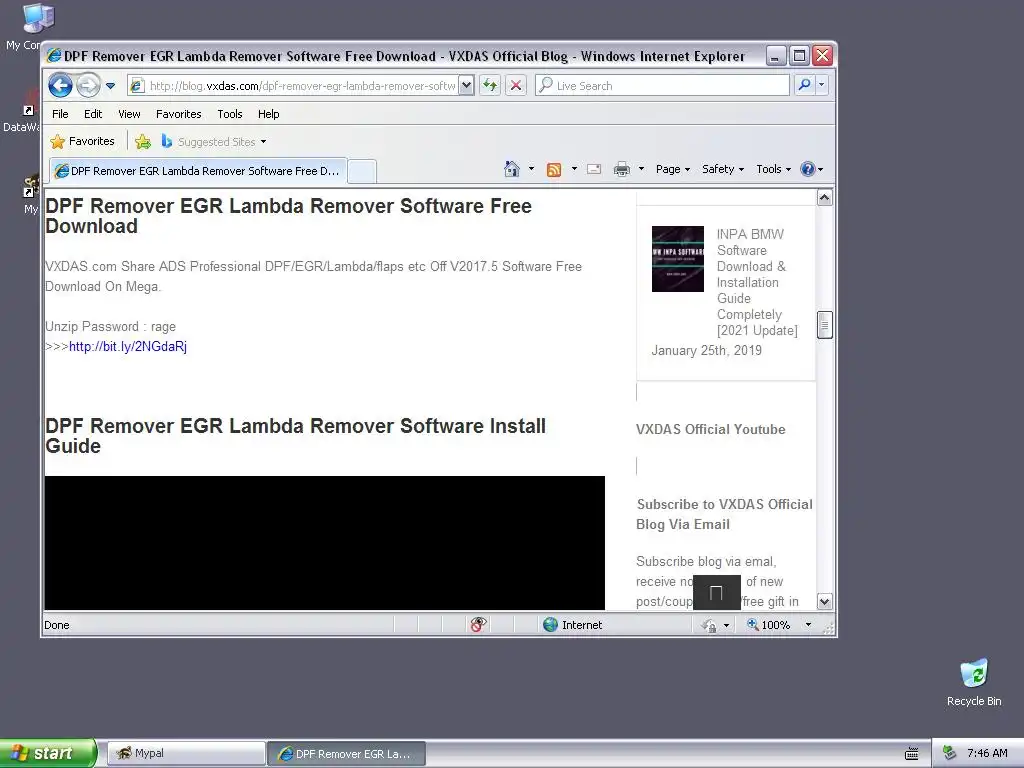
Task: Click the INPA BMW software thumbnail image
Action: (678, 259)
